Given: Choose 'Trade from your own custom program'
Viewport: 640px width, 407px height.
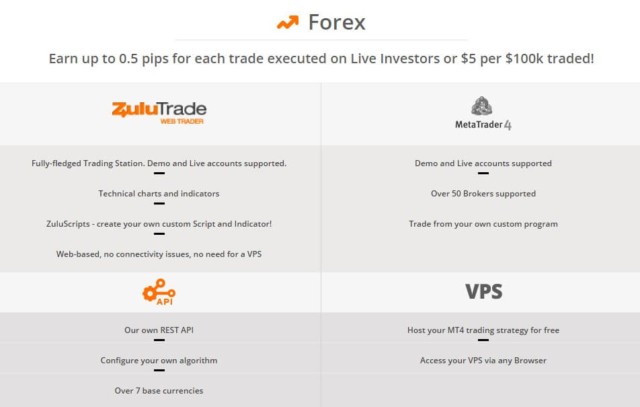Looking at the screenshot, I should tap(483, 224).
